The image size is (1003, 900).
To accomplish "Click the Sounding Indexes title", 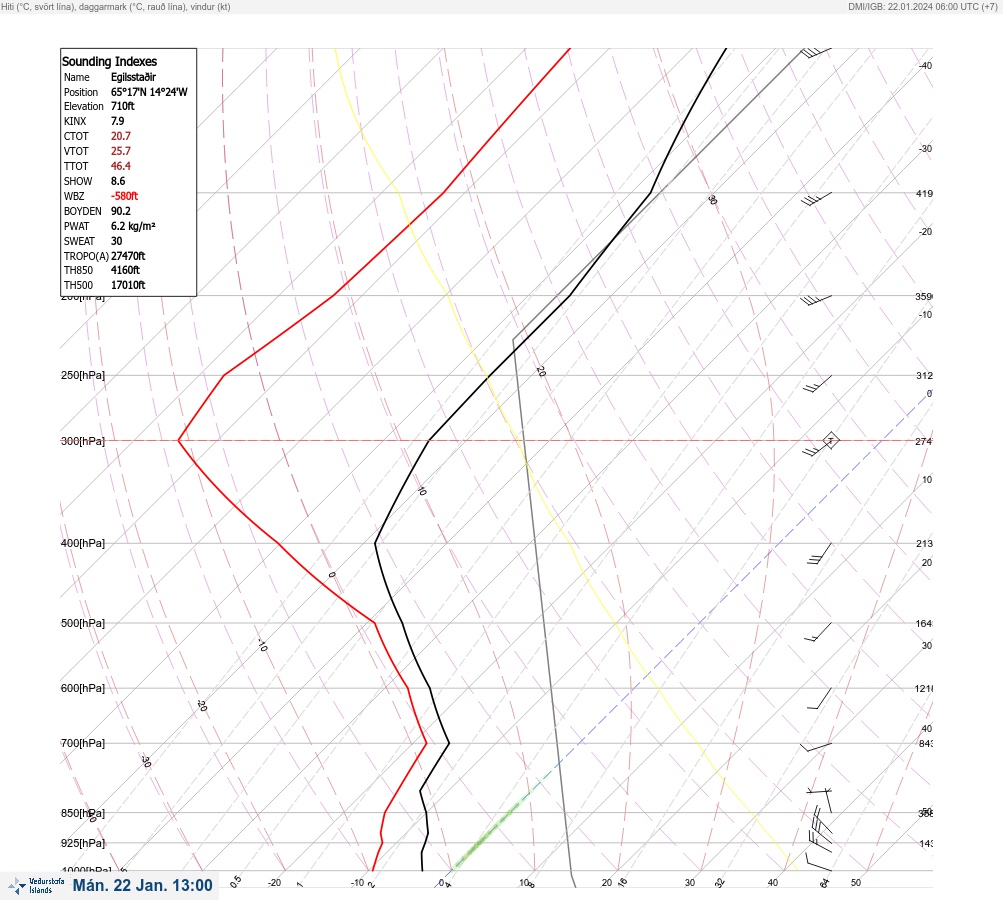I will coord(109,61).
